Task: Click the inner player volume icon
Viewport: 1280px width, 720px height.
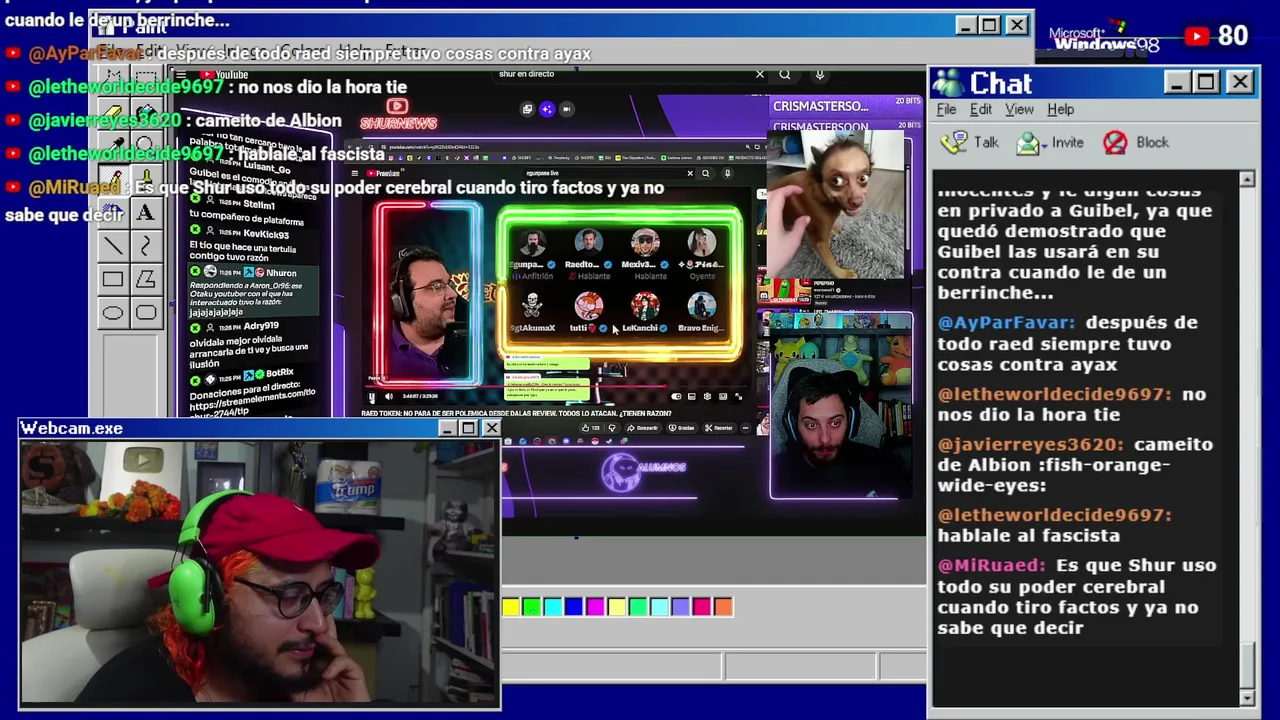Action: pyautogui.click(x=389, y=396)
